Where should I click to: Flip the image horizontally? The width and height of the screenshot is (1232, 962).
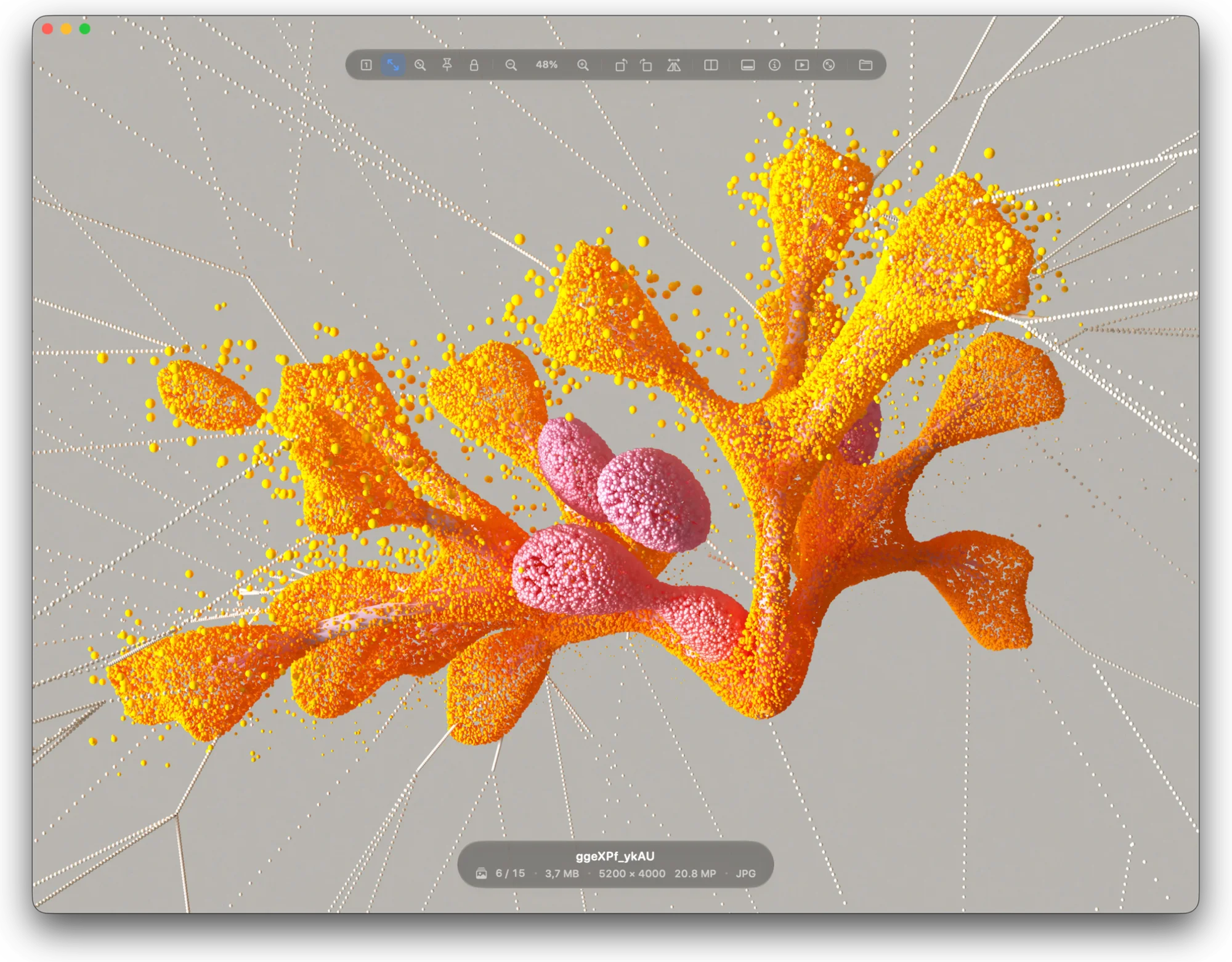674,65
